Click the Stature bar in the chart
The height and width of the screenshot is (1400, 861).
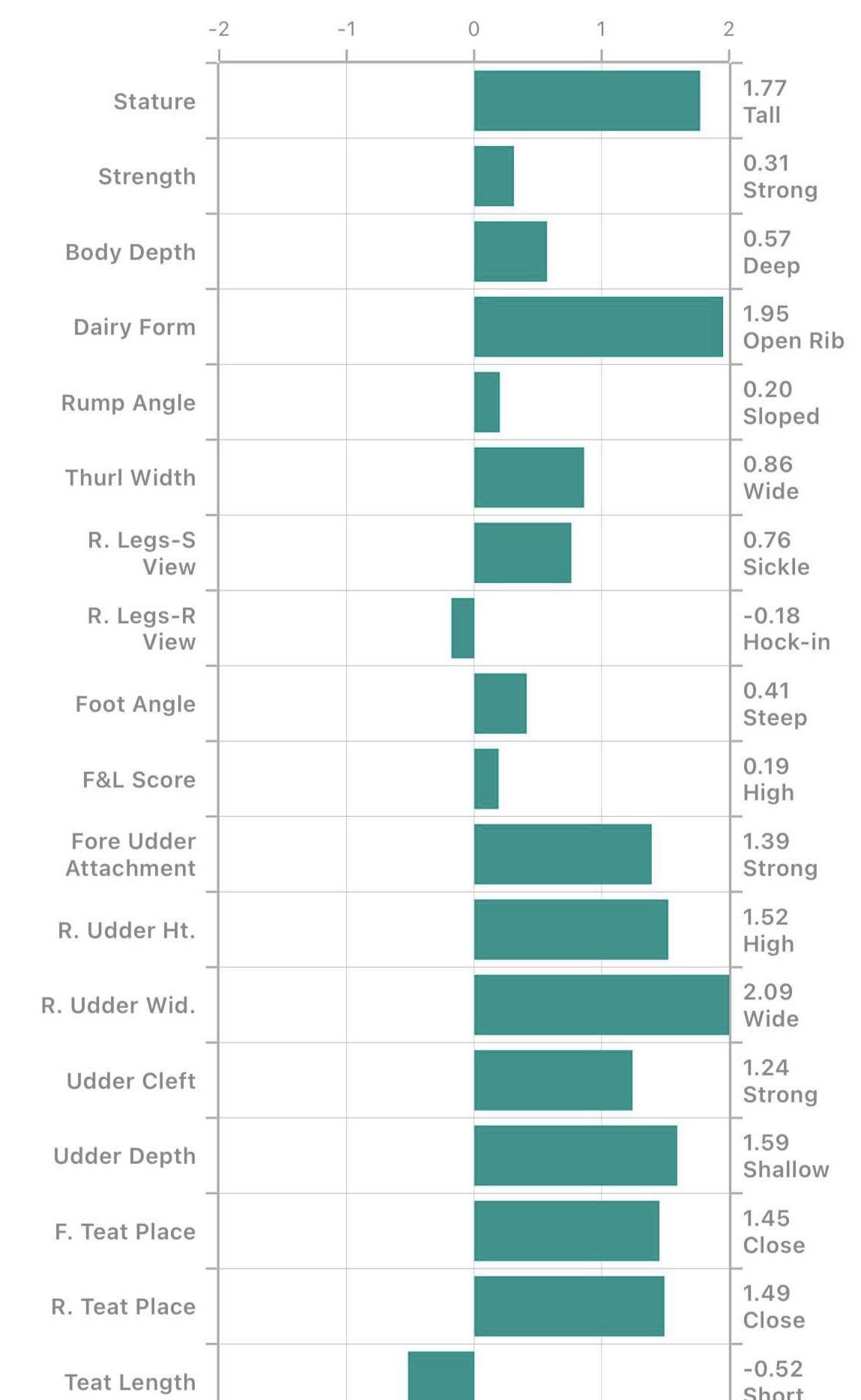coord(587,101)
